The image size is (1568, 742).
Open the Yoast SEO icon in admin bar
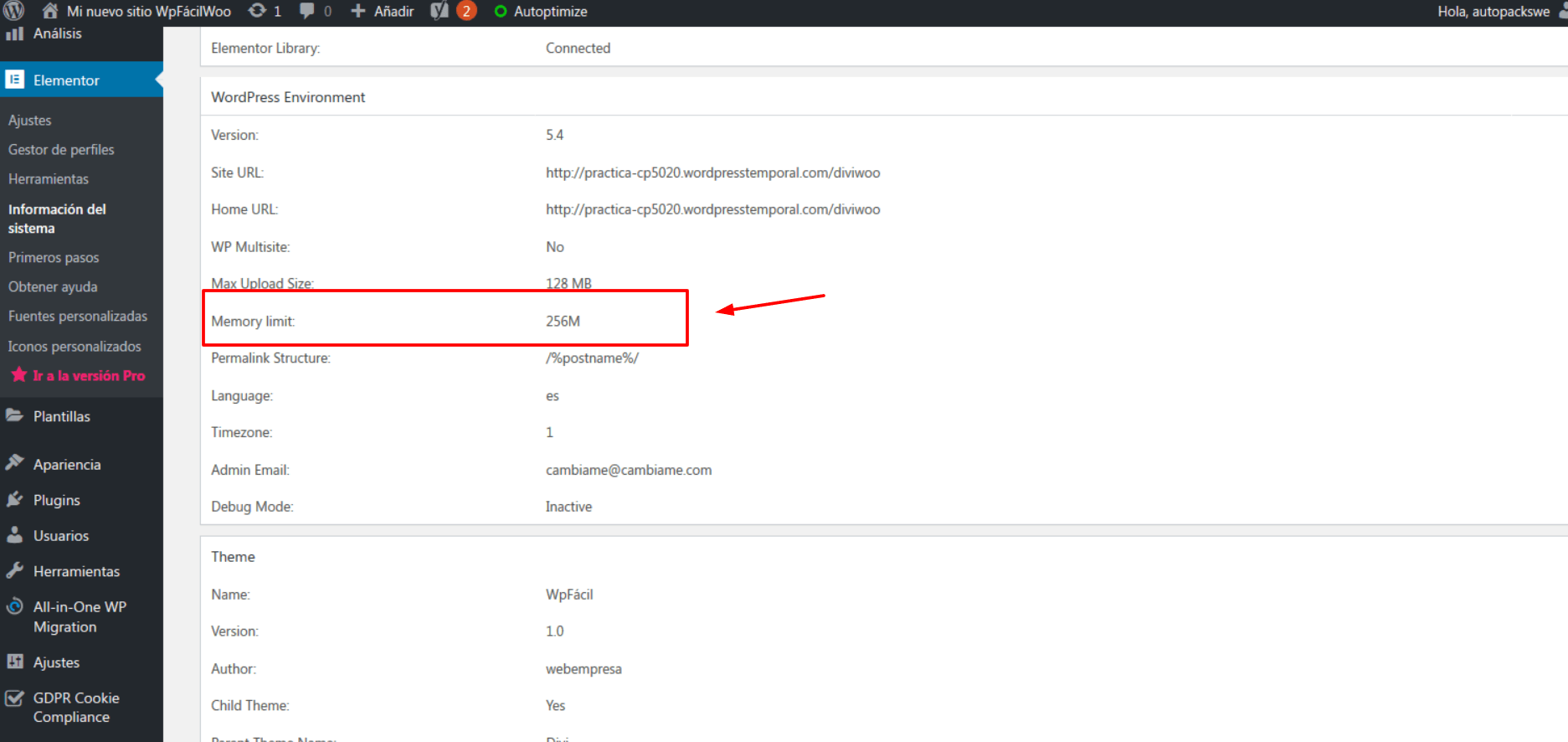tap(440, 11)
